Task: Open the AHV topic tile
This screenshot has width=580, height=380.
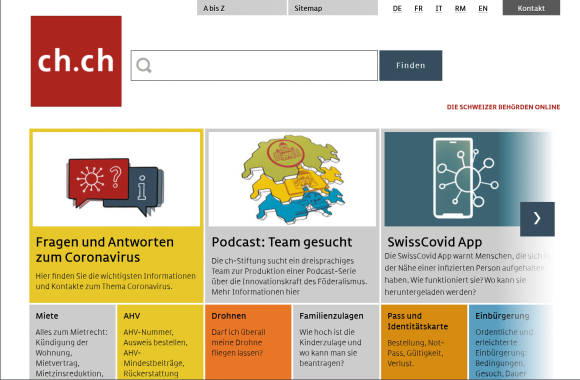Action: (160, 342)
